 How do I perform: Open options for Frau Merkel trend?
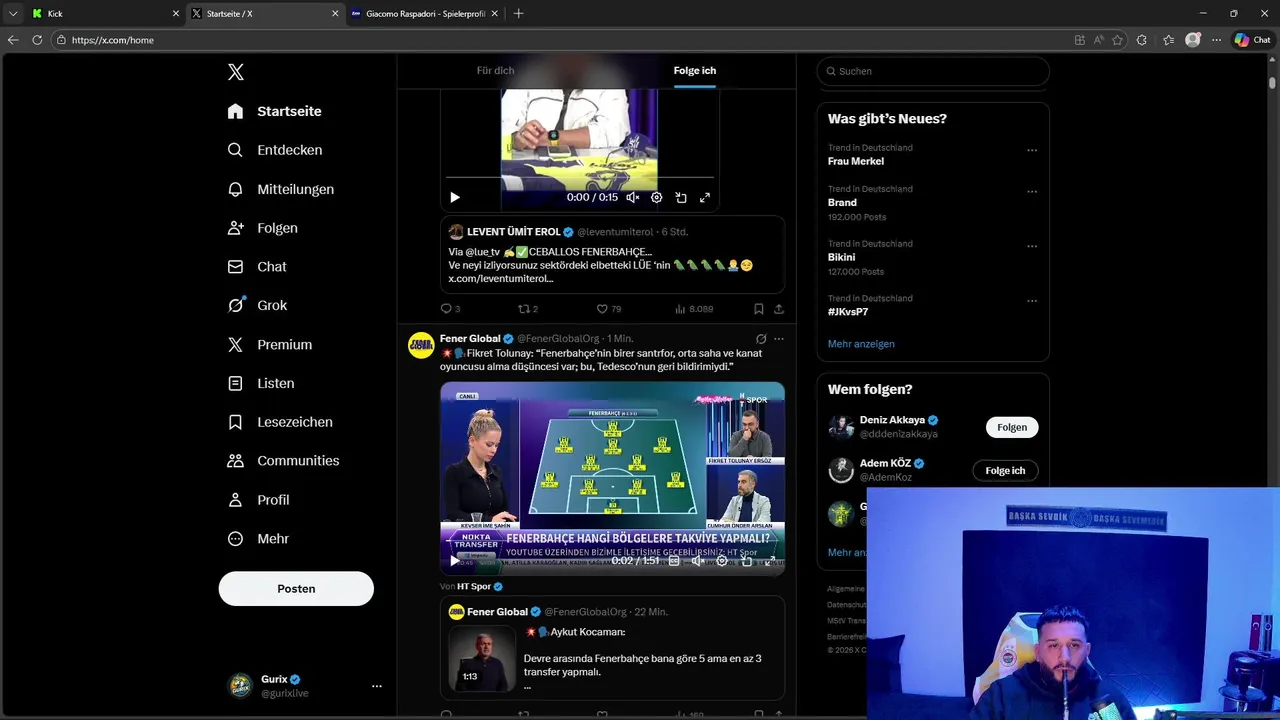tap(1032, 151)
